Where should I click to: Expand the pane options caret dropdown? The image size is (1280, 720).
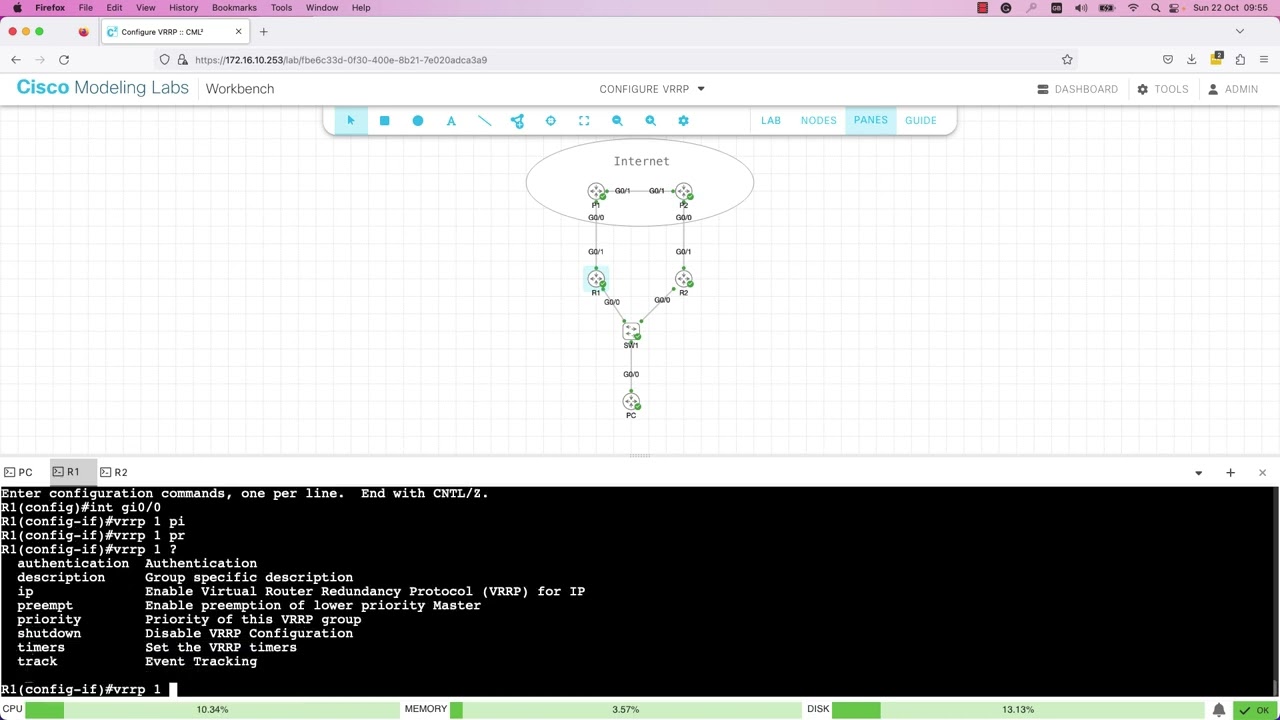point(1198,473)
